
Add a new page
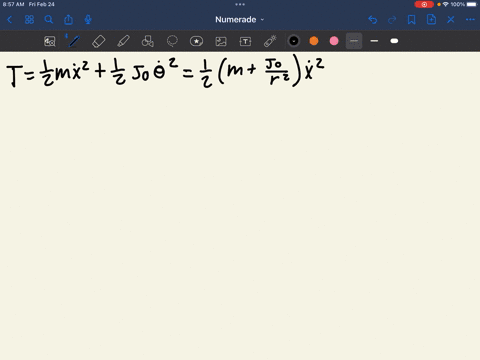[431, 19]
